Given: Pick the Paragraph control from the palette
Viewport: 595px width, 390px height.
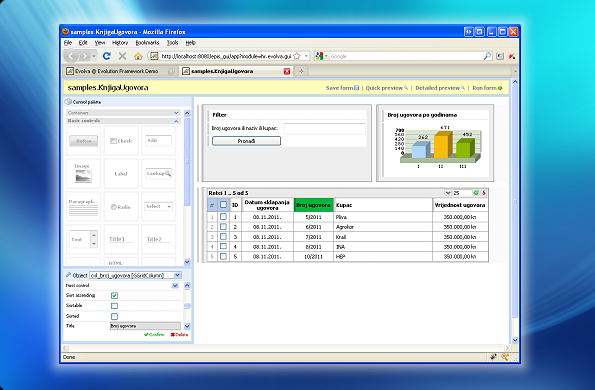Looking at the screenshot, I should click(83, 207).
